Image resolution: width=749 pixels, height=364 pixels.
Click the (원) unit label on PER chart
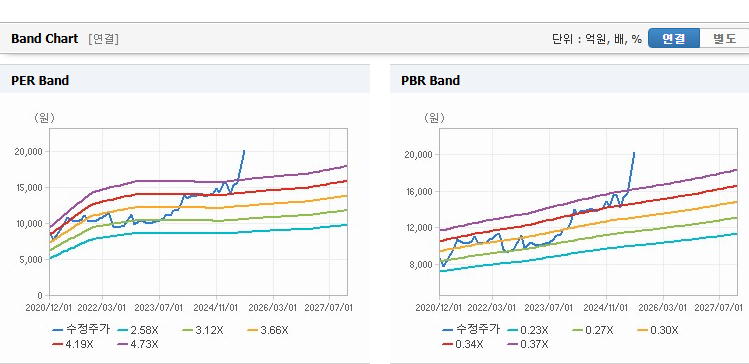coord(44,118)
